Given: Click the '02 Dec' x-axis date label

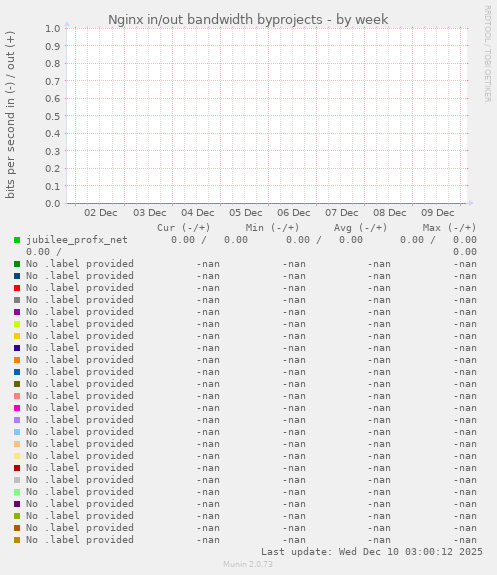Looking at the screenshot, I should (x=101, y=213).
